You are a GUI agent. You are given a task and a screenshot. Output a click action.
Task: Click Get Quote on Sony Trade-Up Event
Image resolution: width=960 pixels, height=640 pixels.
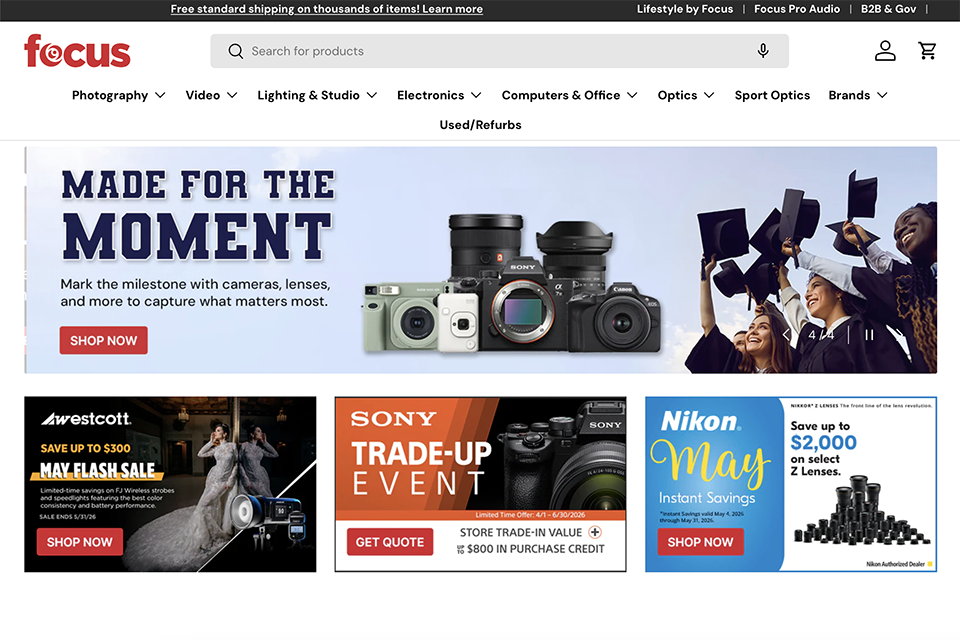pos(390,542)
